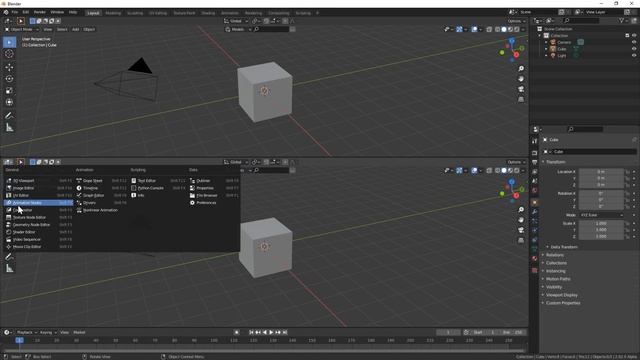Open the Modifier properties wrench tab
The width and height of the screenshot is (640, 360).
(535, 212)
